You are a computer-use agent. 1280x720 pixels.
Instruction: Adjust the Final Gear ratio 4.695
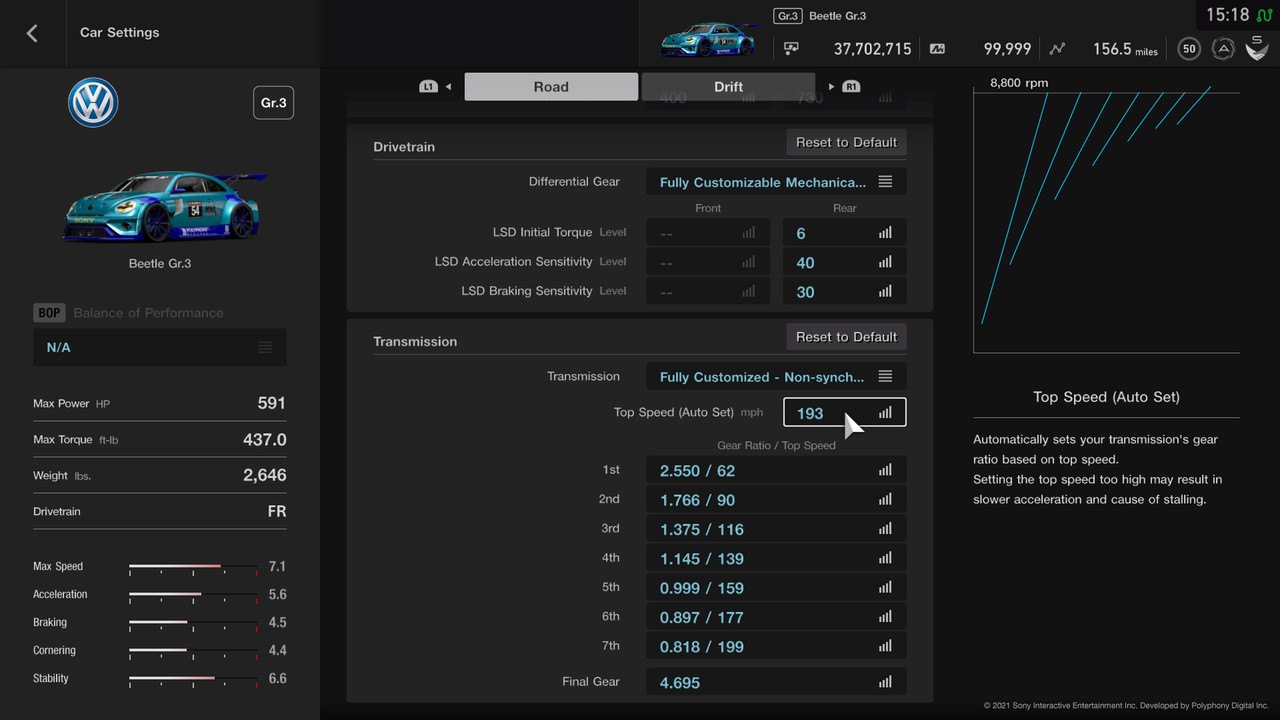pos(777,682)
